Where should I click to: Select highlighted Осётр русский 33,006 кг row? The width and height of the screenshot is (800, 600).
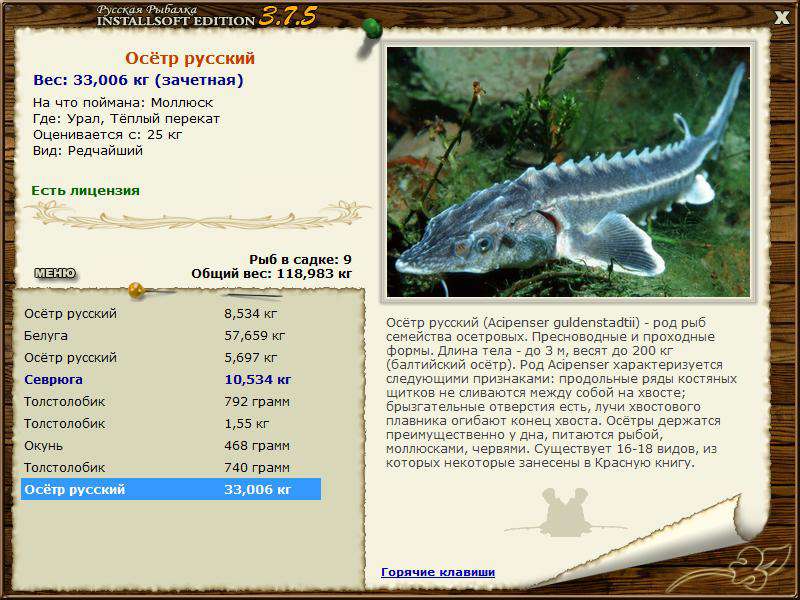(171, 489)
